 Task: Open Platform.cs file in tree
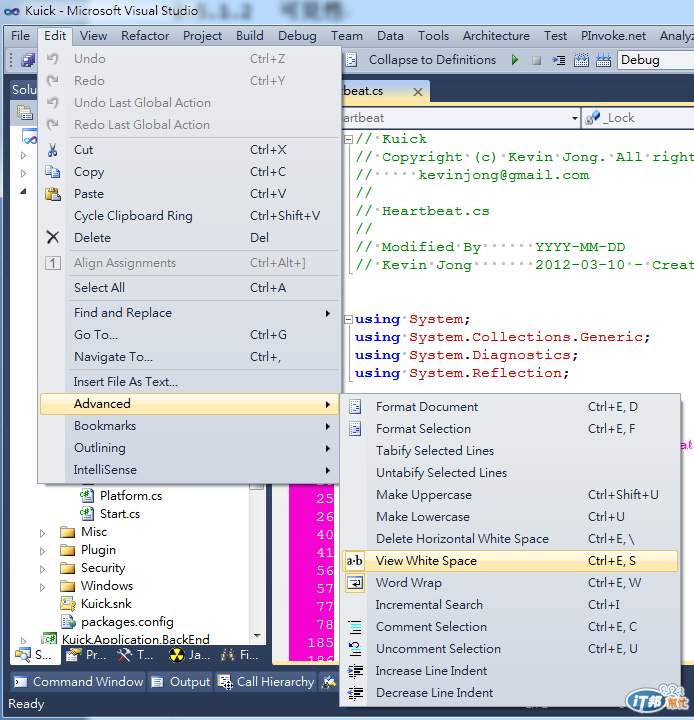pos(130,496)
